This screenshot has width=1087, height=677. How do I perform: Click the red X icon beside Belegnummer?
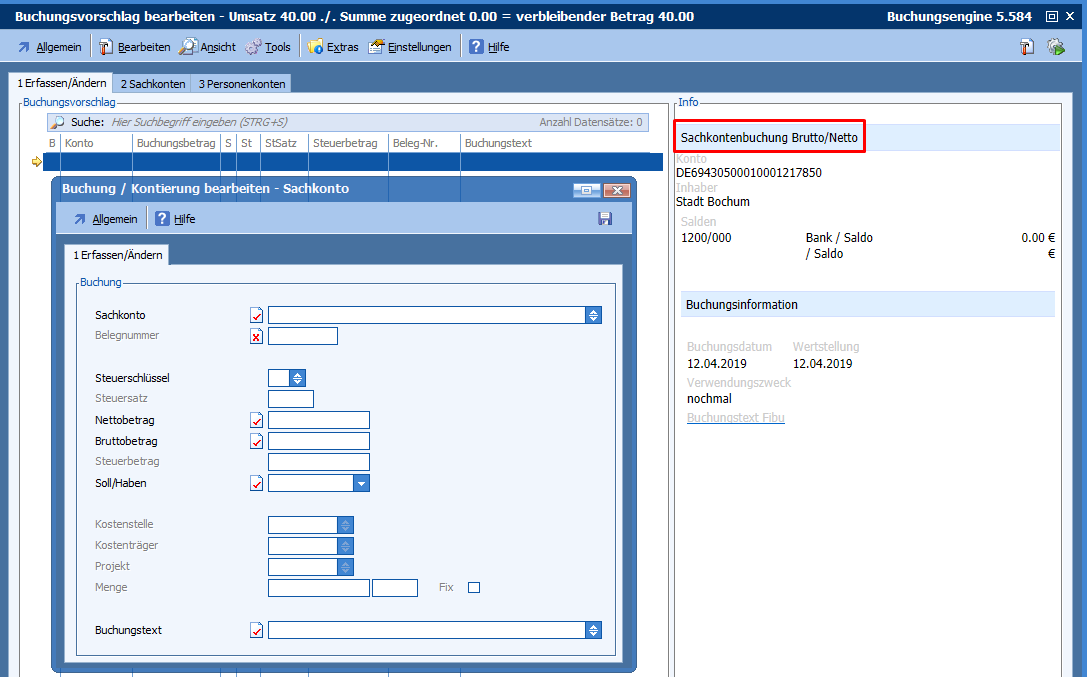pyautogui.click(x=257, y=336)
